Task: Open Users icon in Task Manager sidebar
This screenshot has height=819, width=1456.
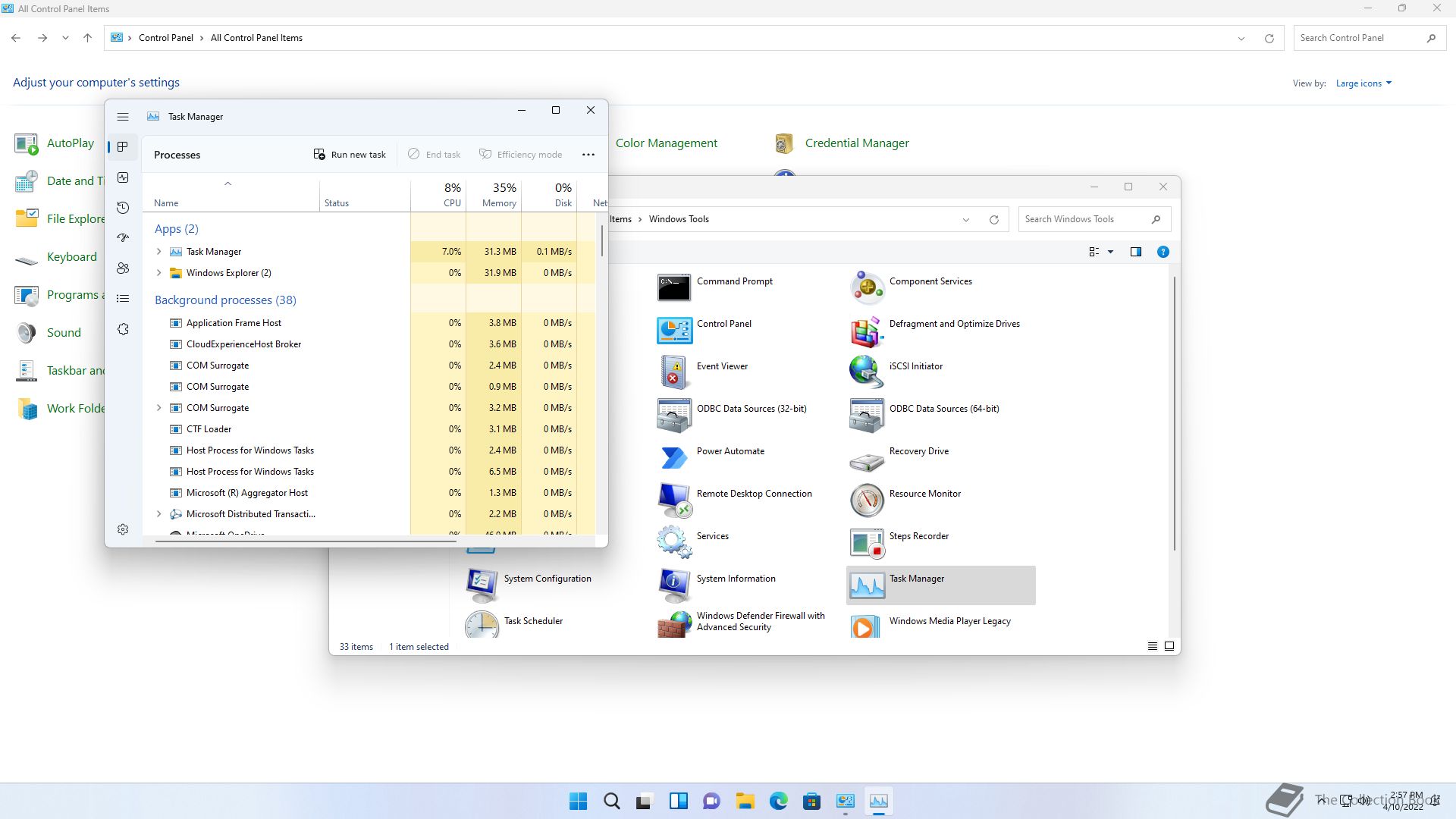Action: coord(123,268)
